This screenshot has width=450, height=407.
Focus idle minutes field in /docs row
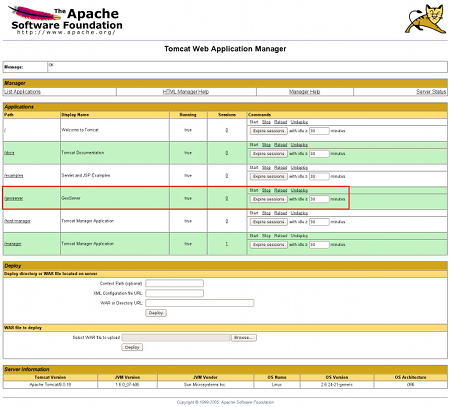(319, 154)
